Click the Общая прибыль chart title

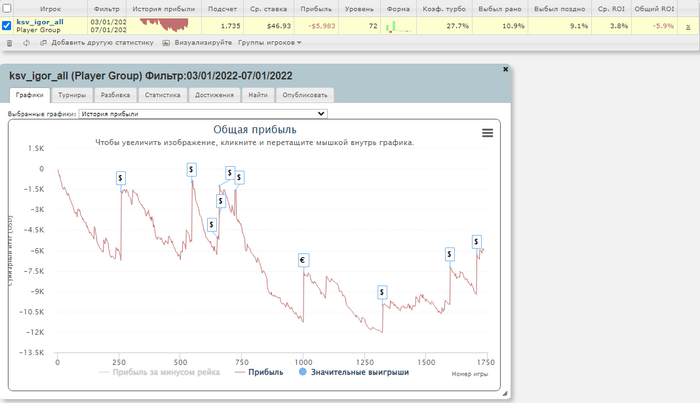tap(255, 129)
